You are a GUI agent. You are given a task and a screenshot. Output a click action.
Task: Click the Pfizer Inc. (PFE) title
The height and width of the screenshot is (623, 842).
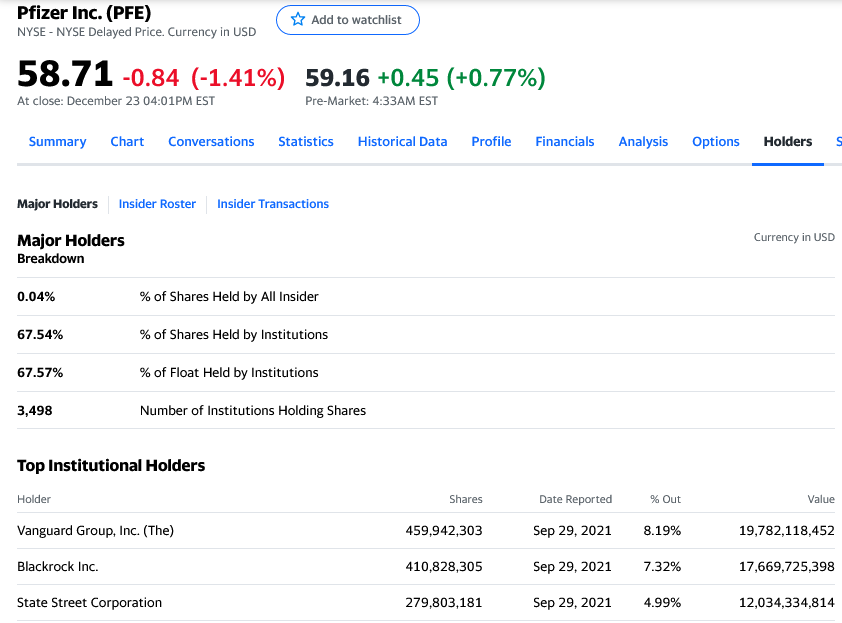(84, 12)
